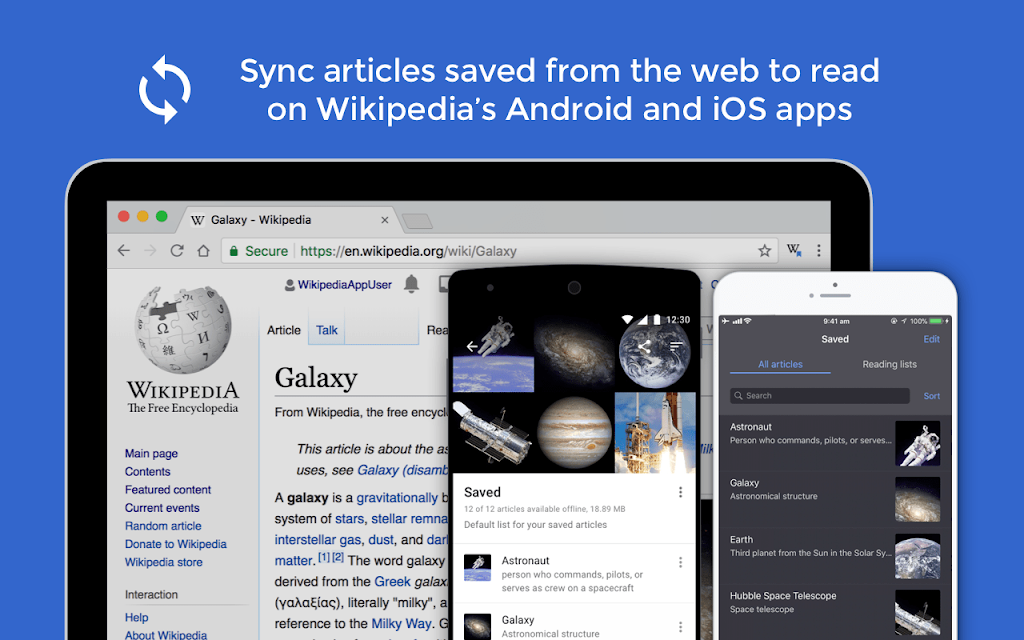Viewport: 1024px width, 640px height.
Task: Click the address bar URL
Action: click(408, 251)
